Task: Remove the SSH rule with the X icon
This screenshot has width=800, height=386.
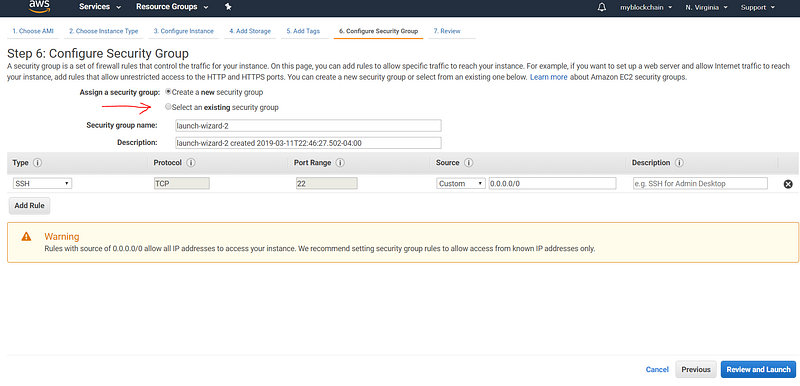Action: click(x=788, y=184)
